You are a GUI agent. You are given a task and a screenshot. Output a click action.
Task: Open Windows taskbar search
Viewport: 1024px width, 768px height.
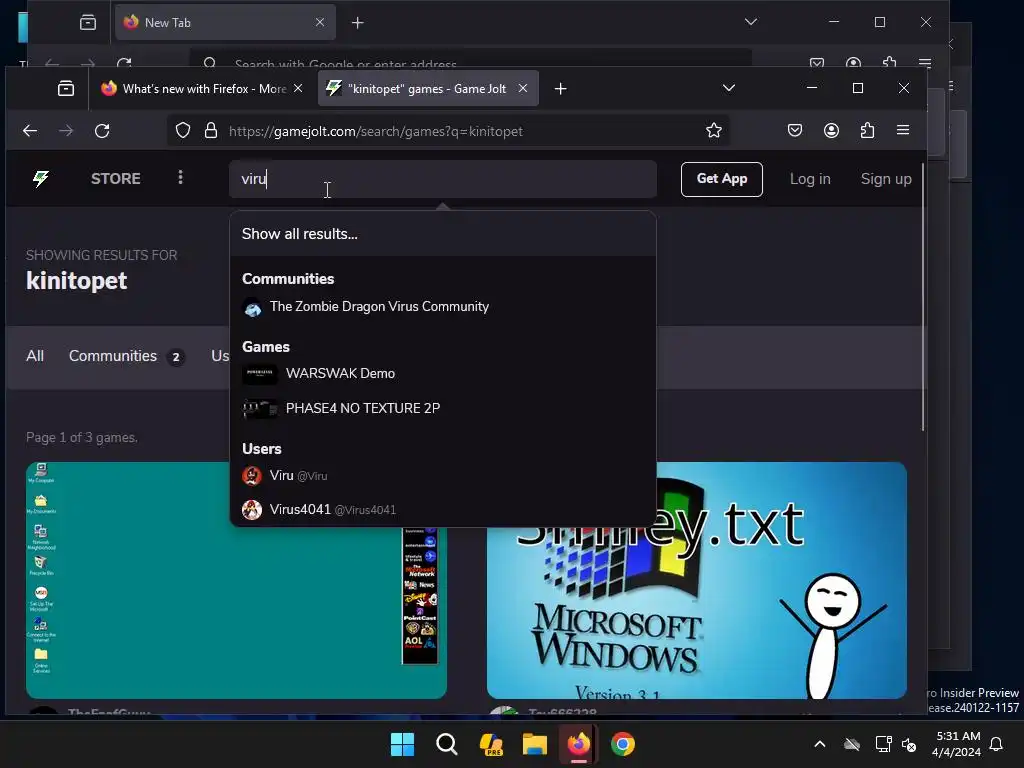[x=447, y=744]
